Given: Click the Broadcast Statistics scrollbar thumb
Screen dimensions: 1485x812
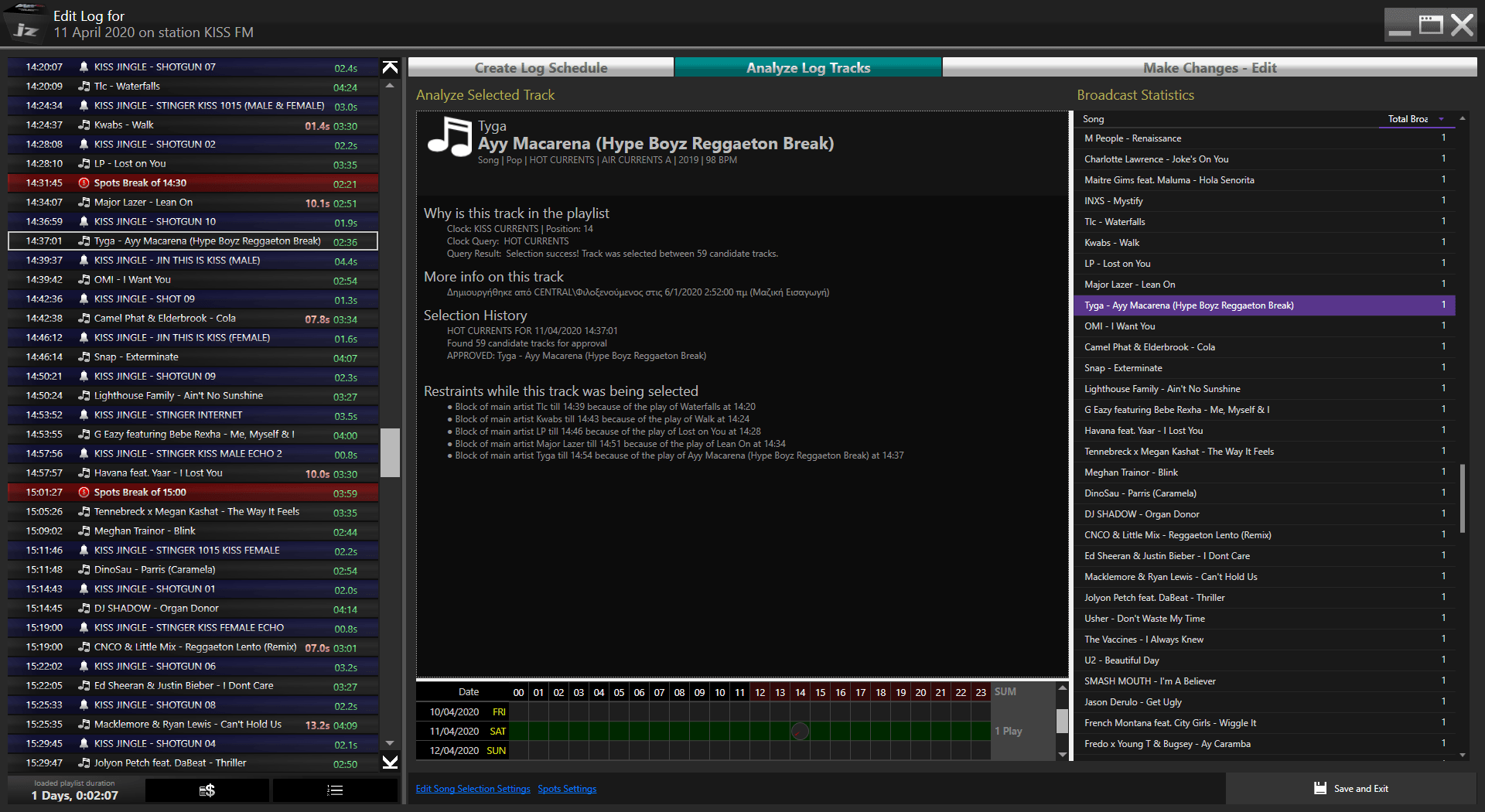Looking at the screenshot, I should (x=1463, y=498).
